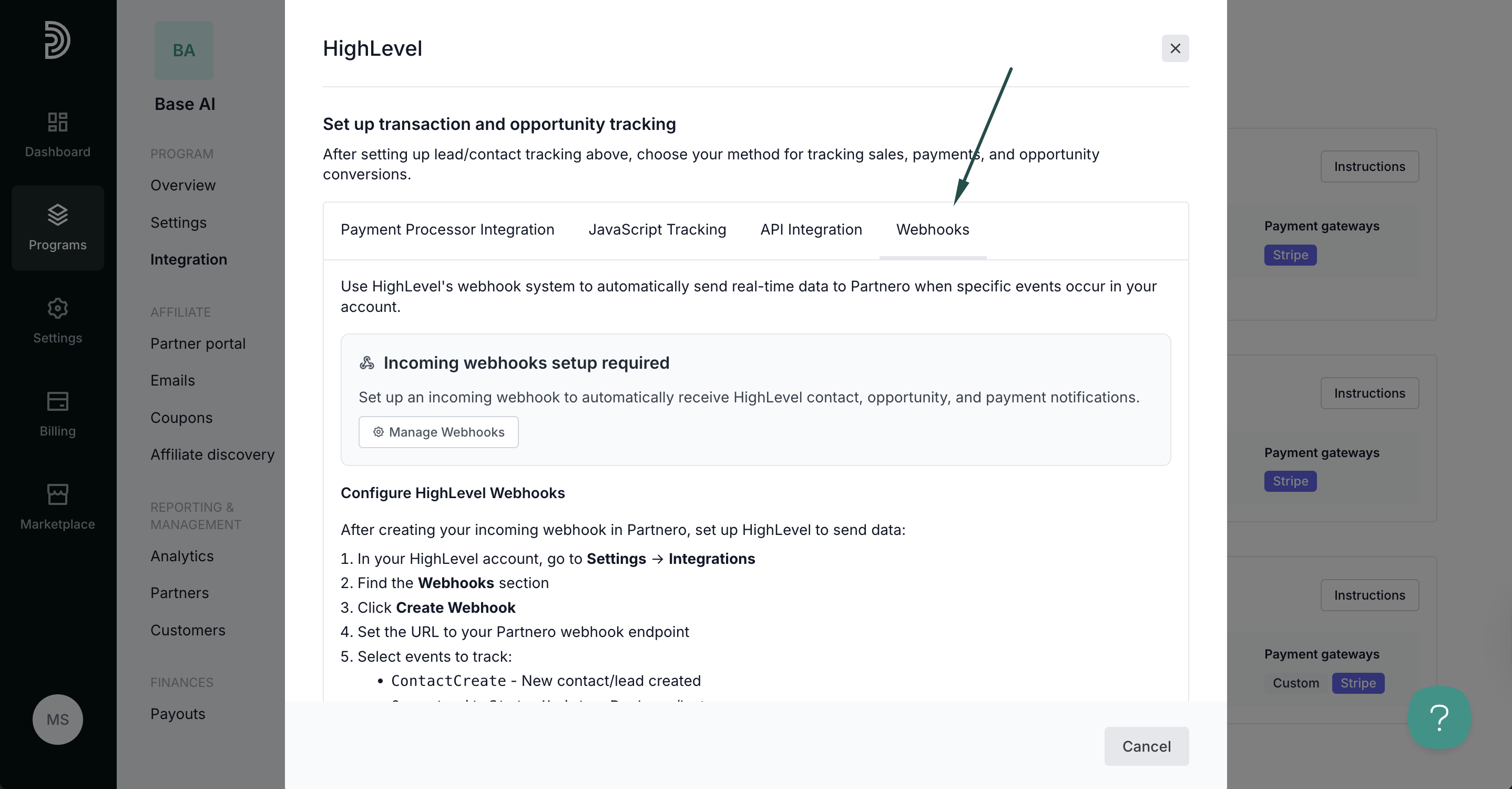Click the Custom payment gateway tag
Image resolution: width=1512 pixels, height=789 pixels.
click(1295, 683)
